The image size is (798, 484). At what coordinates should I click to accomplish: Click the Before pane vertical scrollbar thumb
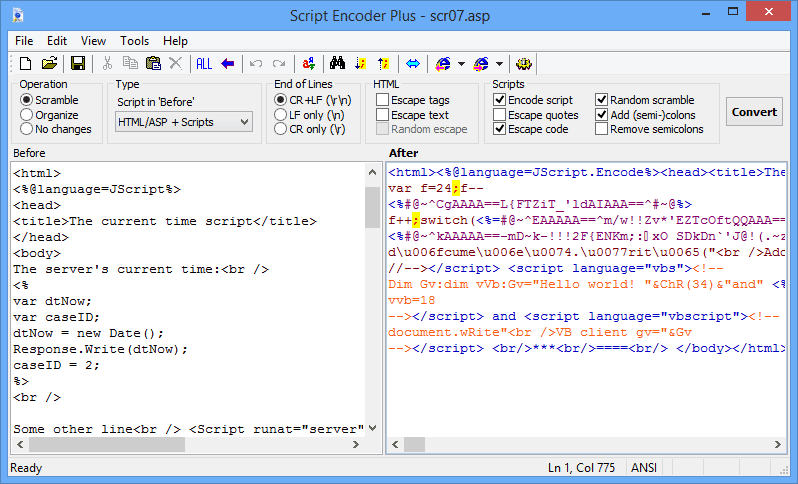click(x=373, y=207)
